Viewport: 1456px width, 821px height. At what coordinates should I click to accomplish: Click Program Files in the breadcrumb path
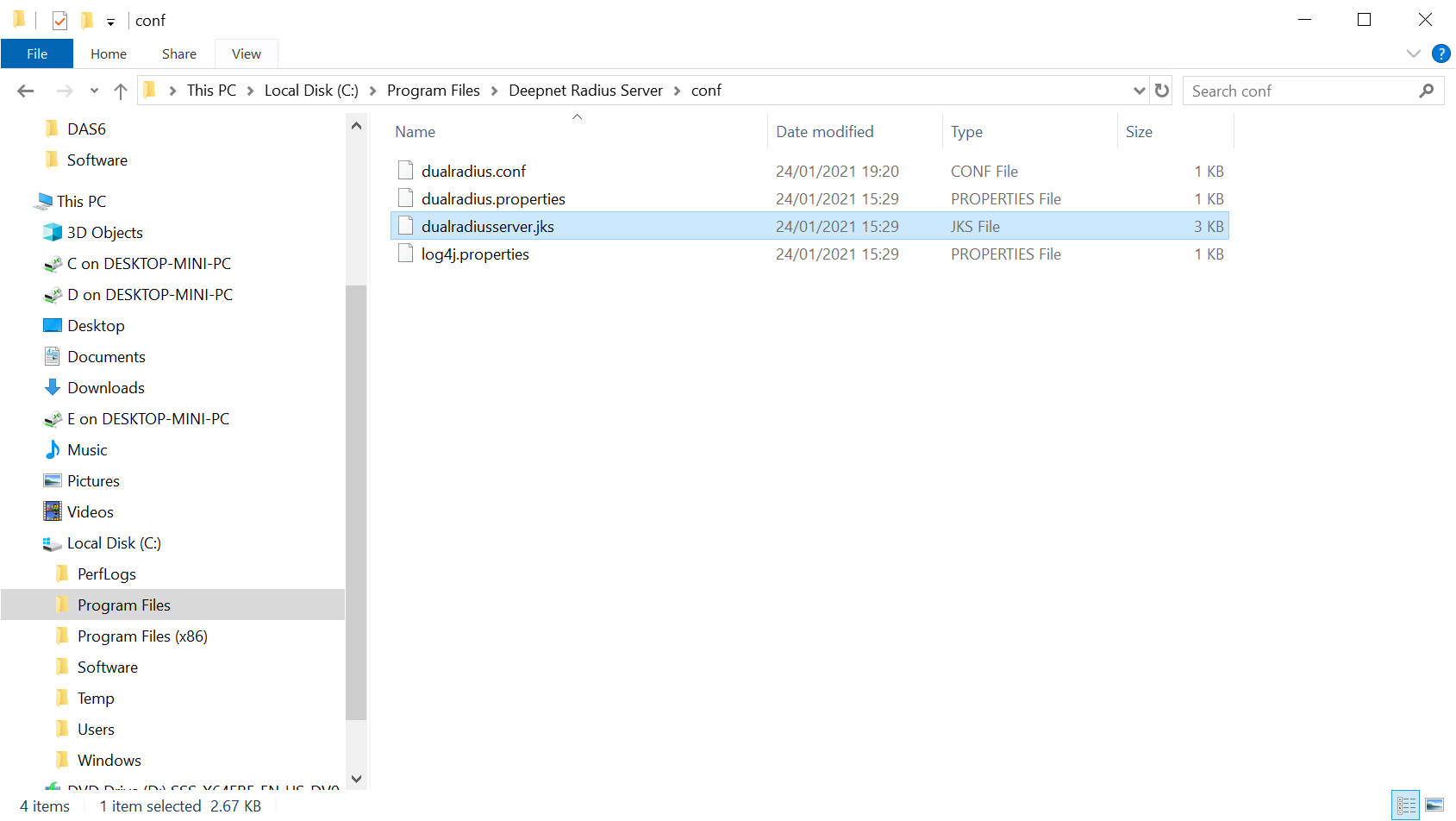tap(433, 91)
